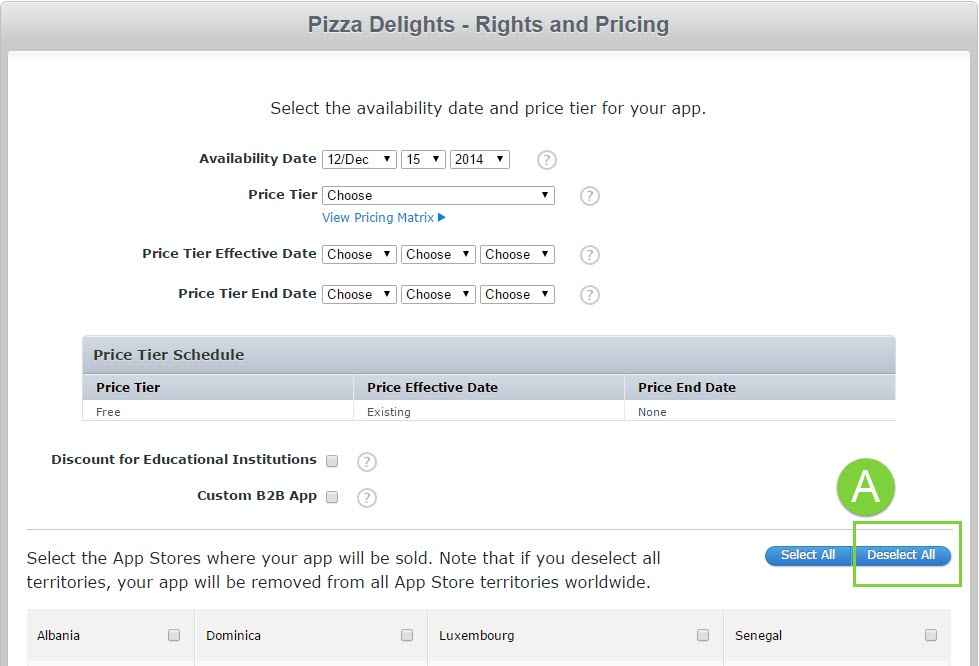
Task: Check the Albania territory checkbox
Action: point(174,635)
